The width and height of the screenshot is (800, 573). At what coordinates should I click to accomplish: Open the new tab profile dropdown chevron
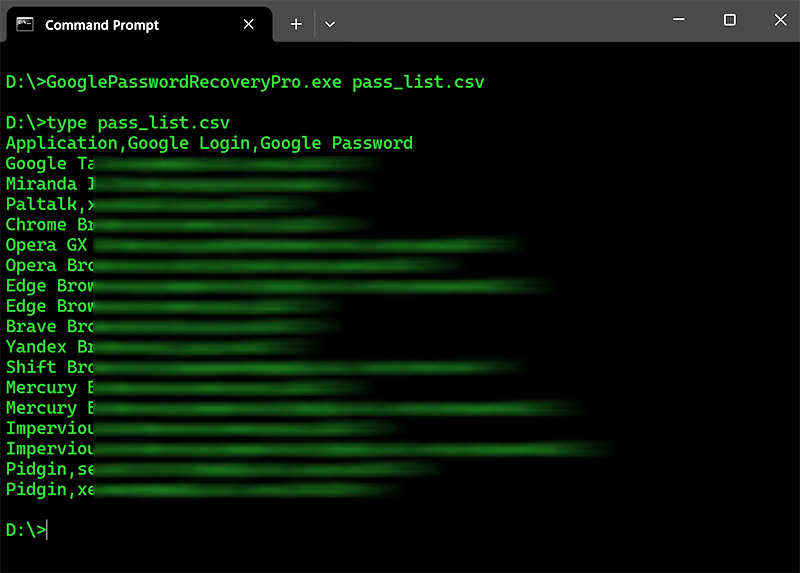tap(330, 24)
